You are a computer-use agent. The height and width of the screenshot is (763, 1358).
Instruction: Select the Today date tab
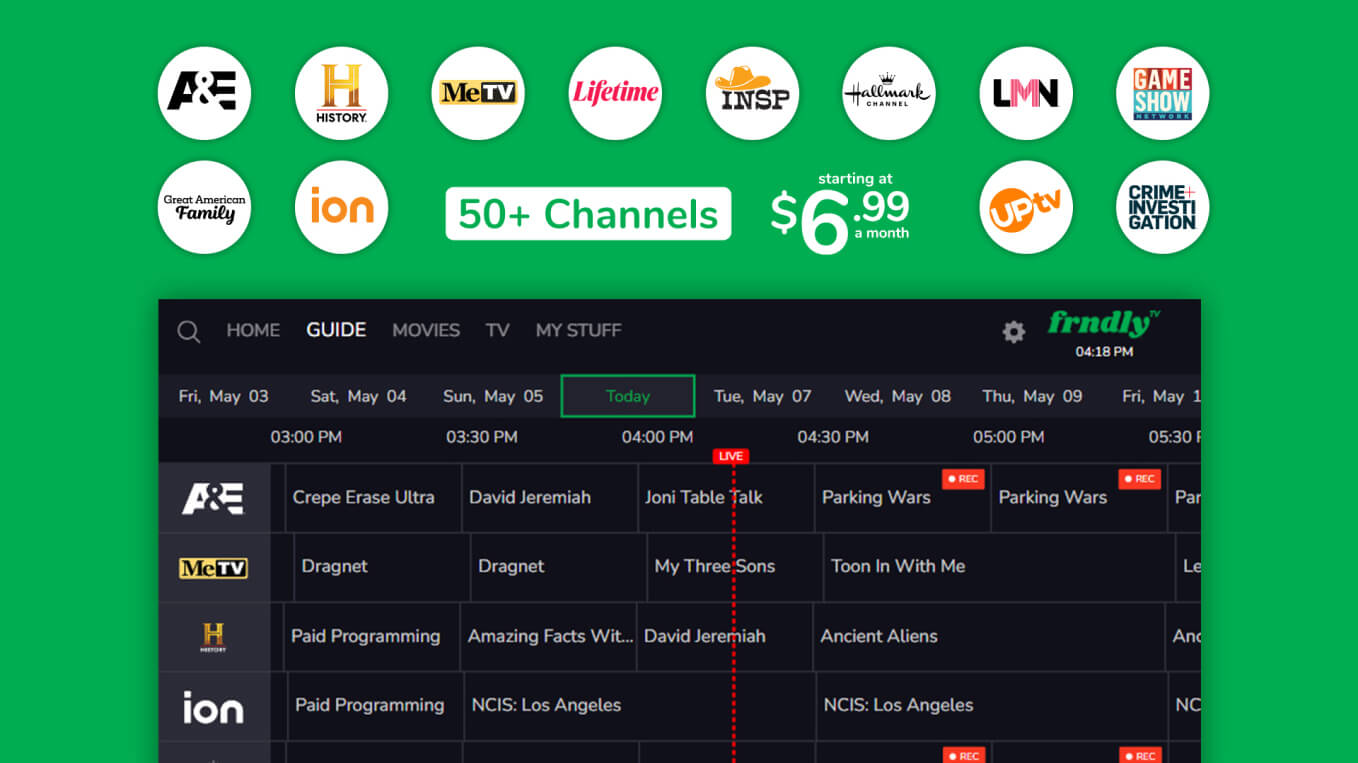click(x=628, y=395)
